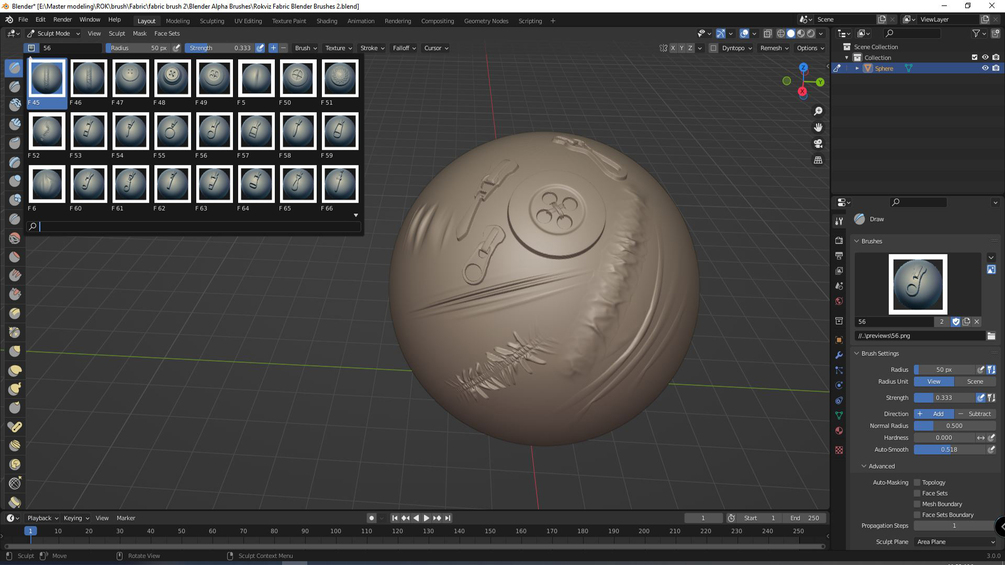Viewport: 1005px width, 565px height.
Task: Open the Face Sets menu
Action: click(167, 33)
